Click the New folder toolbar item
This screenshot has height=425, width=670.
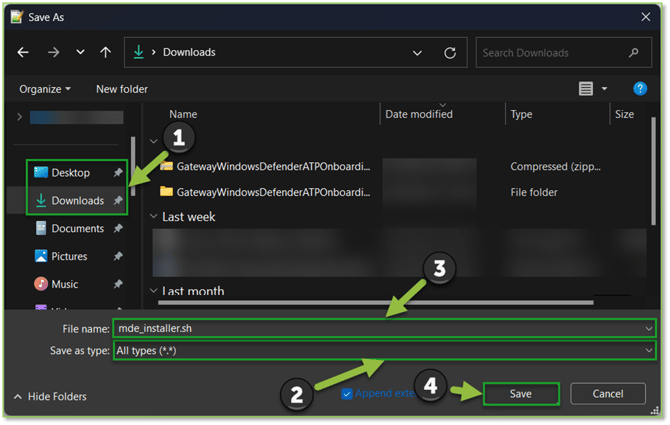tap(121, 89)
